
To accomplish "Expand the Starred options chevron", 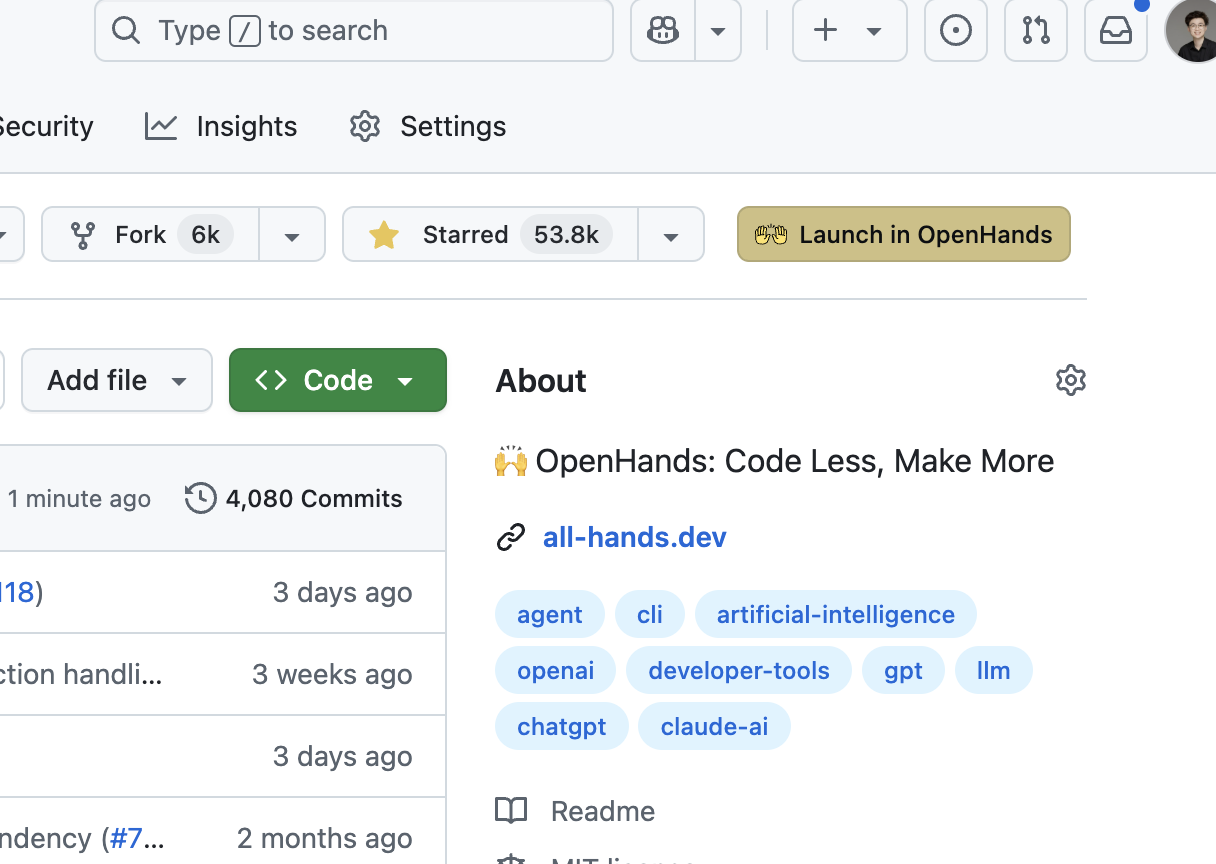I will [x=670, y=234].
